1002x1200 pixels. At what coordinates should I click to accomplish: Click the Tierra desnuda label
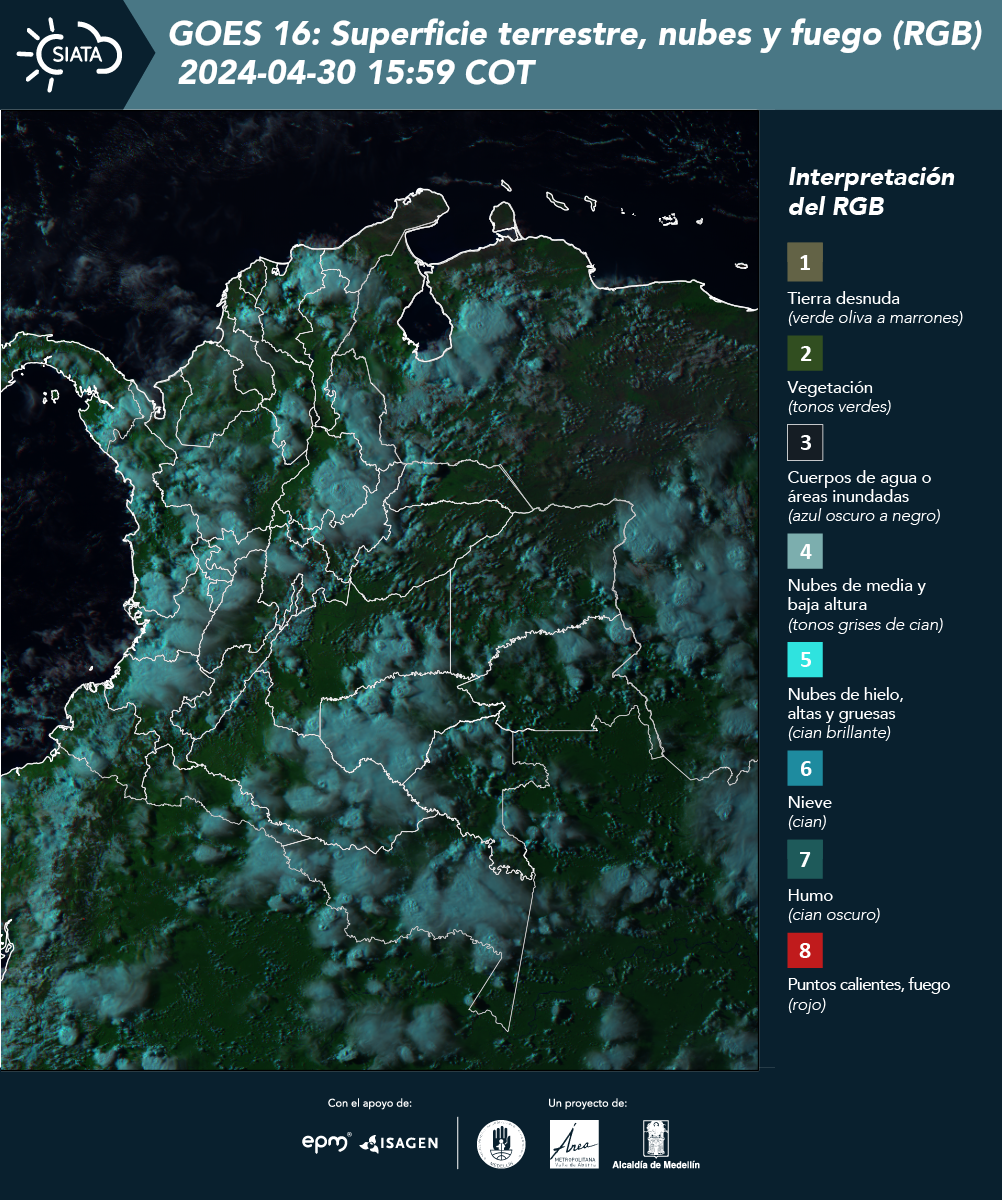tap(844, 298)
